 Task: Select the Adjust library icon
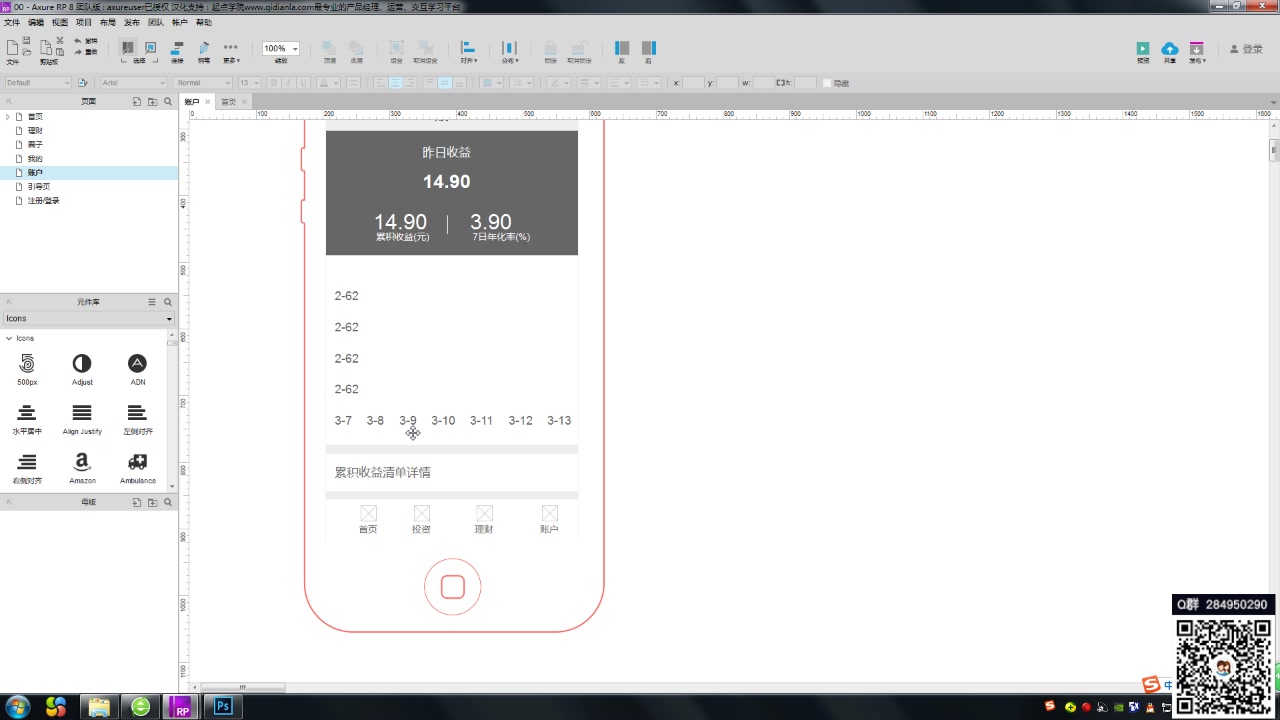tap(82, 369)
